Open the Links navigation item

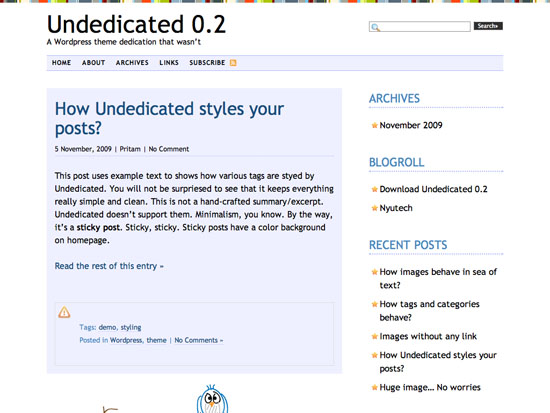click(x=169, y=63)
